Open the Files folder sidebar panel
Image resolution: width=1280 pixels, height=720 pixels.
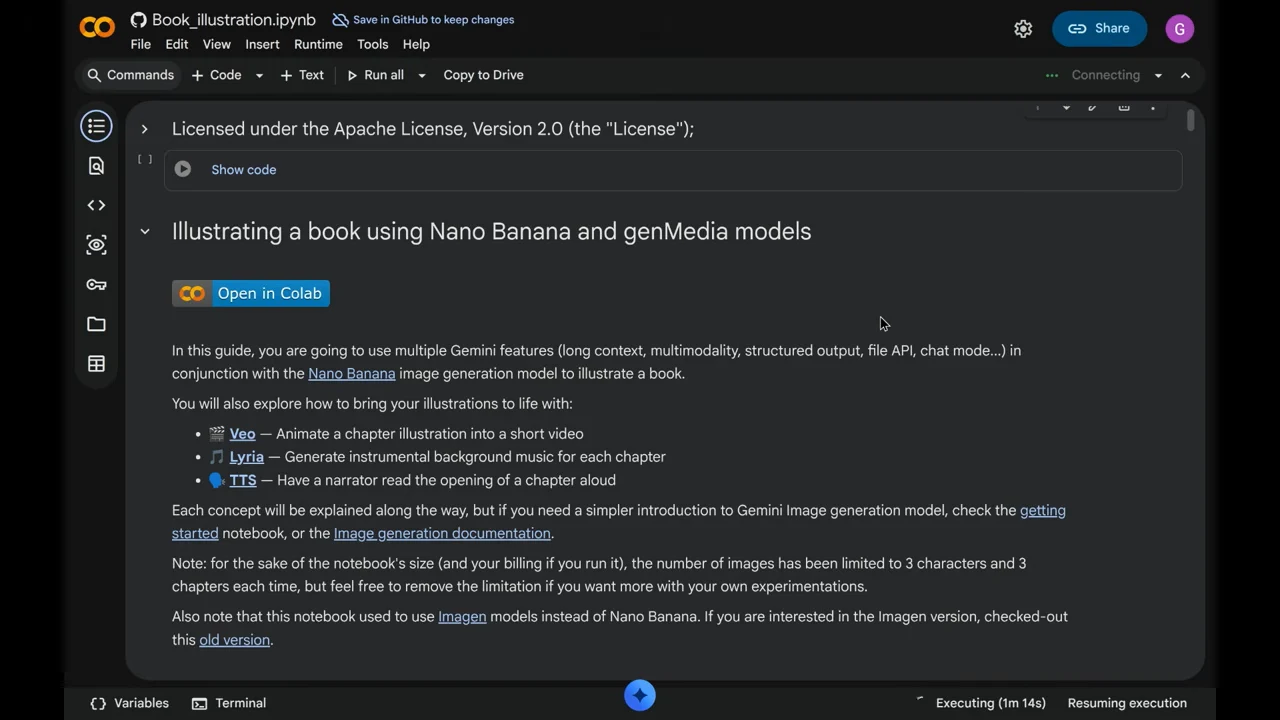click(96, 324)
